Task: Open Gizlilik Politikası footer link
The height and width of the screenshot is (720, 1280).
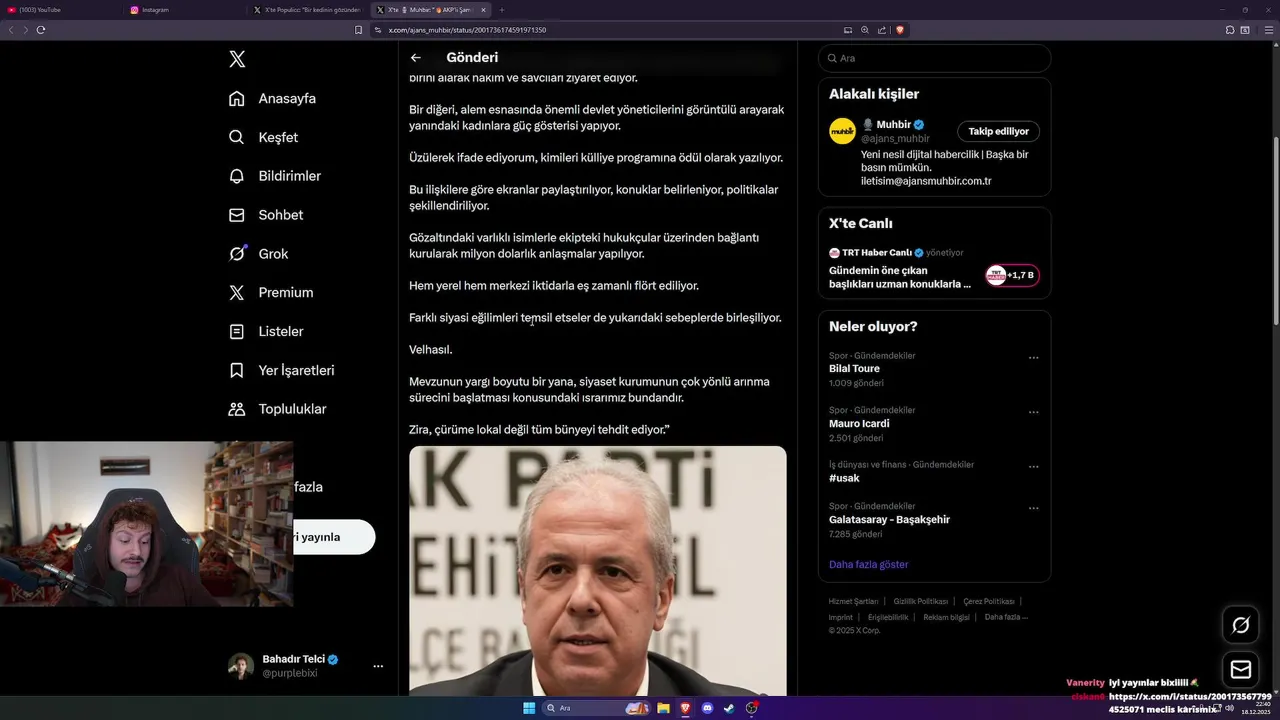Action: coord(921,601)
